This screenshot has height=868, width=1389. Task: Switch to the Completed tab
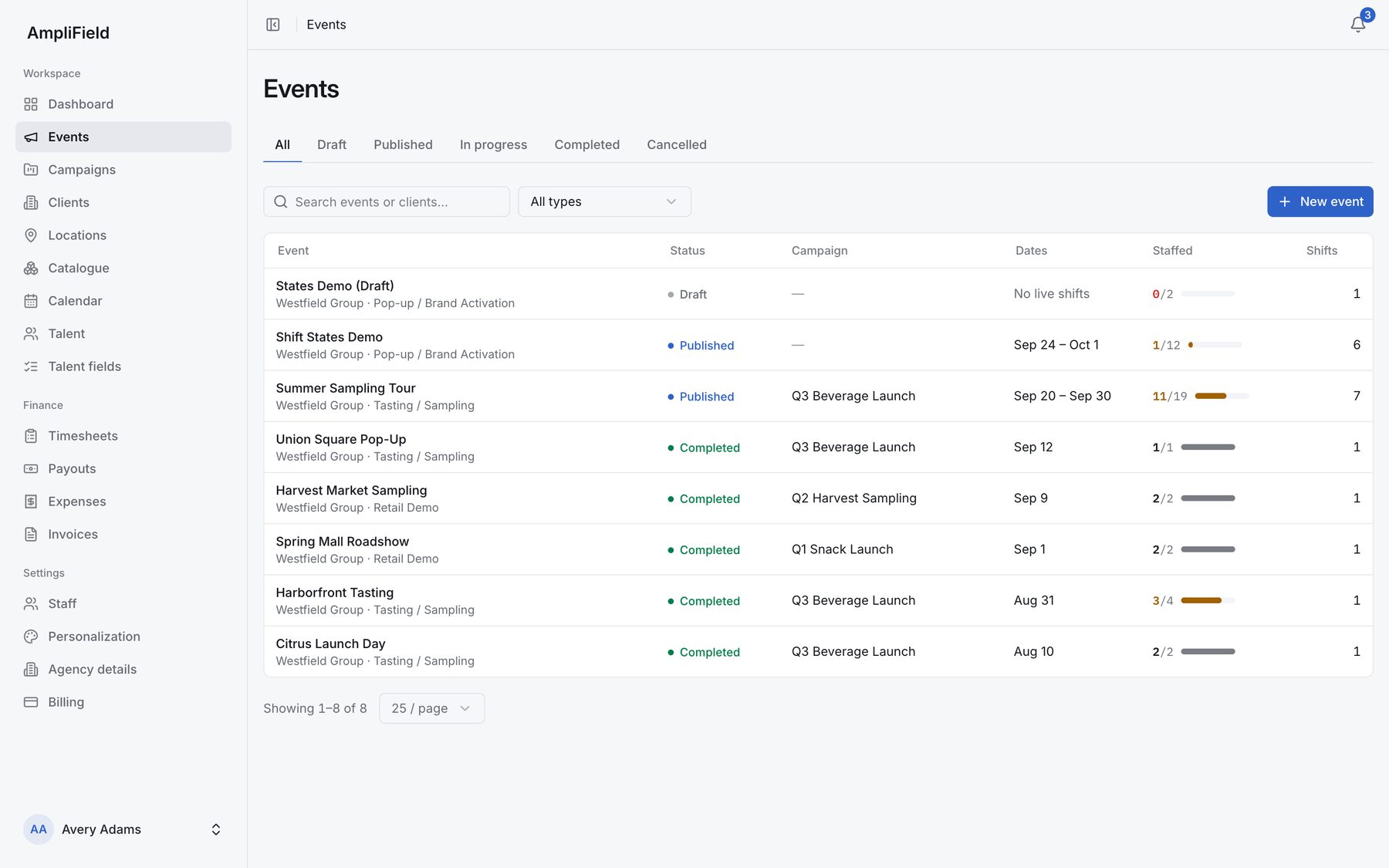(x=587, y=144)
